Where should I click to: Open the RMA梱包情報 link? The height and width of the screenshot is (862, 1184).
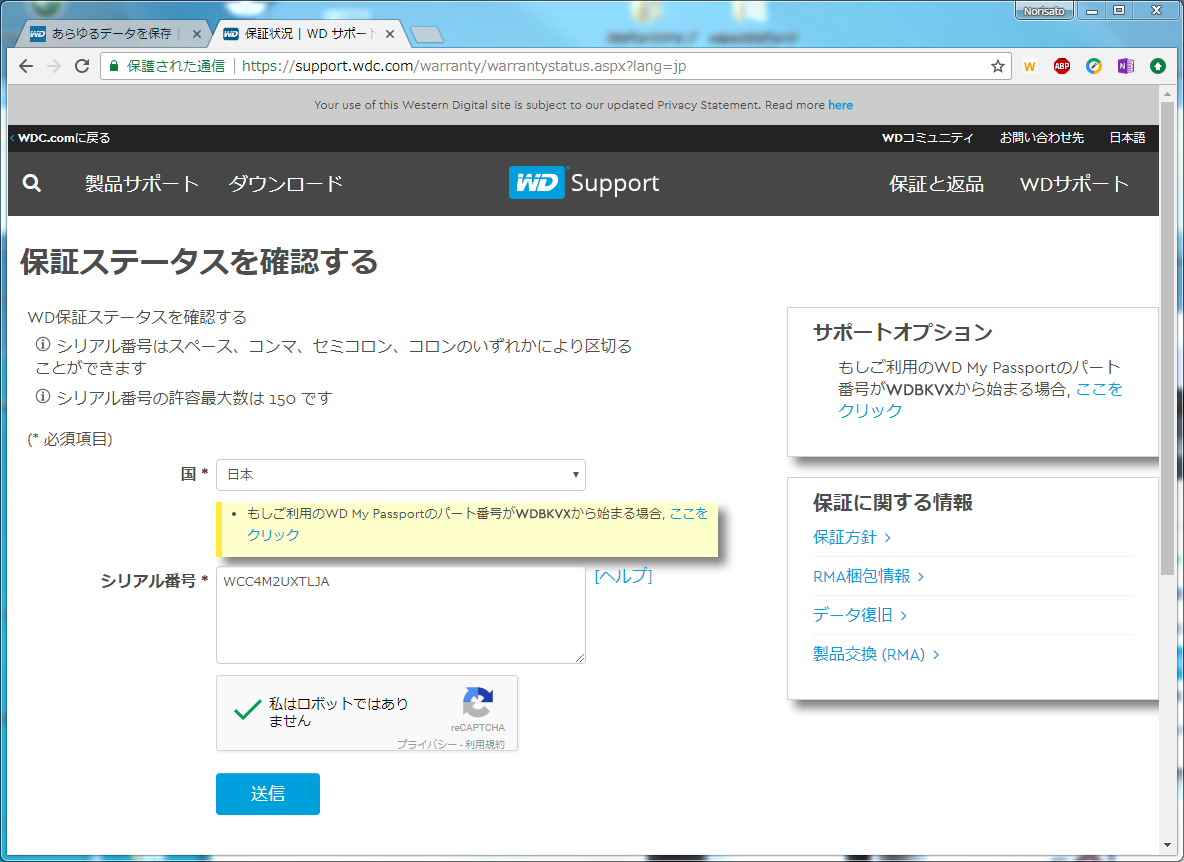(x=868, y=577)
